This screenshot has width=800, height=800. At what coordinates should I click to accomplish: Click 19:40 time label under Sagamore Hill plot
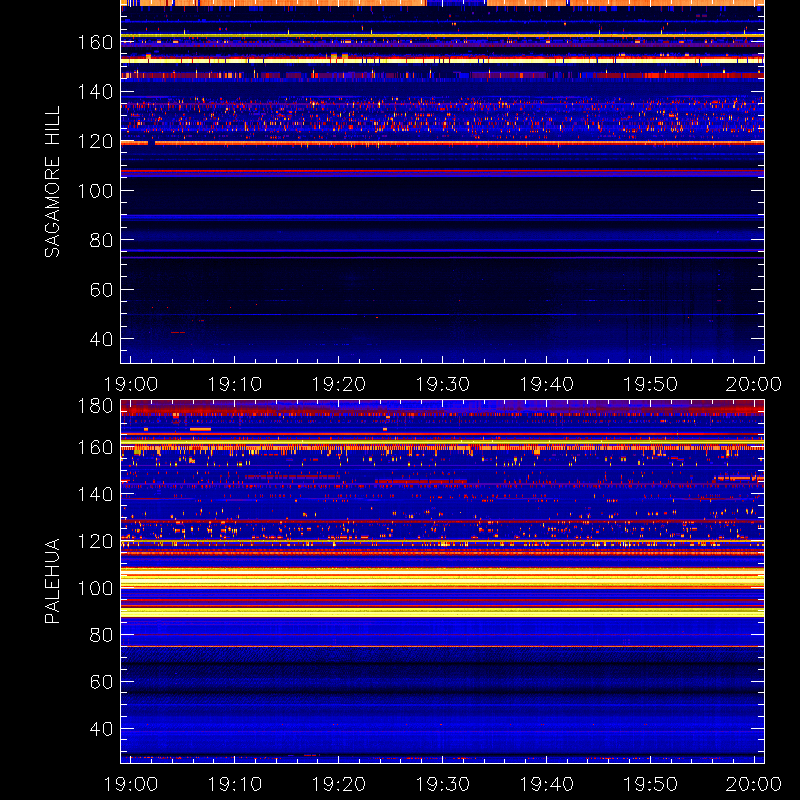pyautogui.click(x=546, y=384)
